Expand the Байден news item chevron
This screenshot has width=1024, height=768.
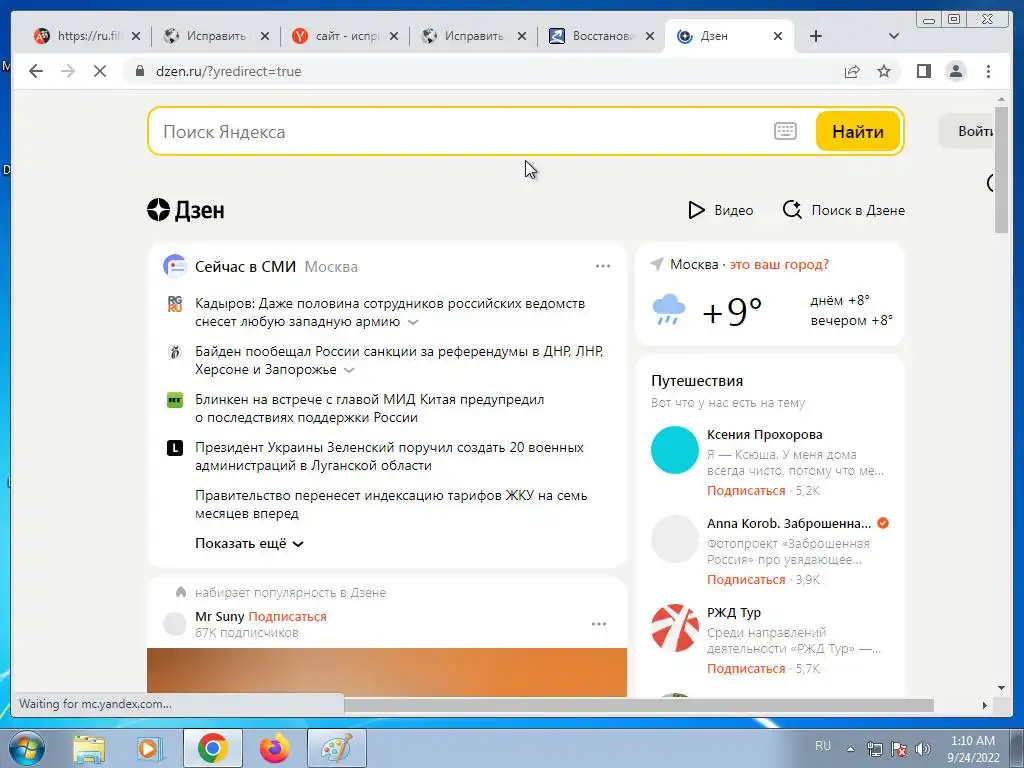pos(349,370)
